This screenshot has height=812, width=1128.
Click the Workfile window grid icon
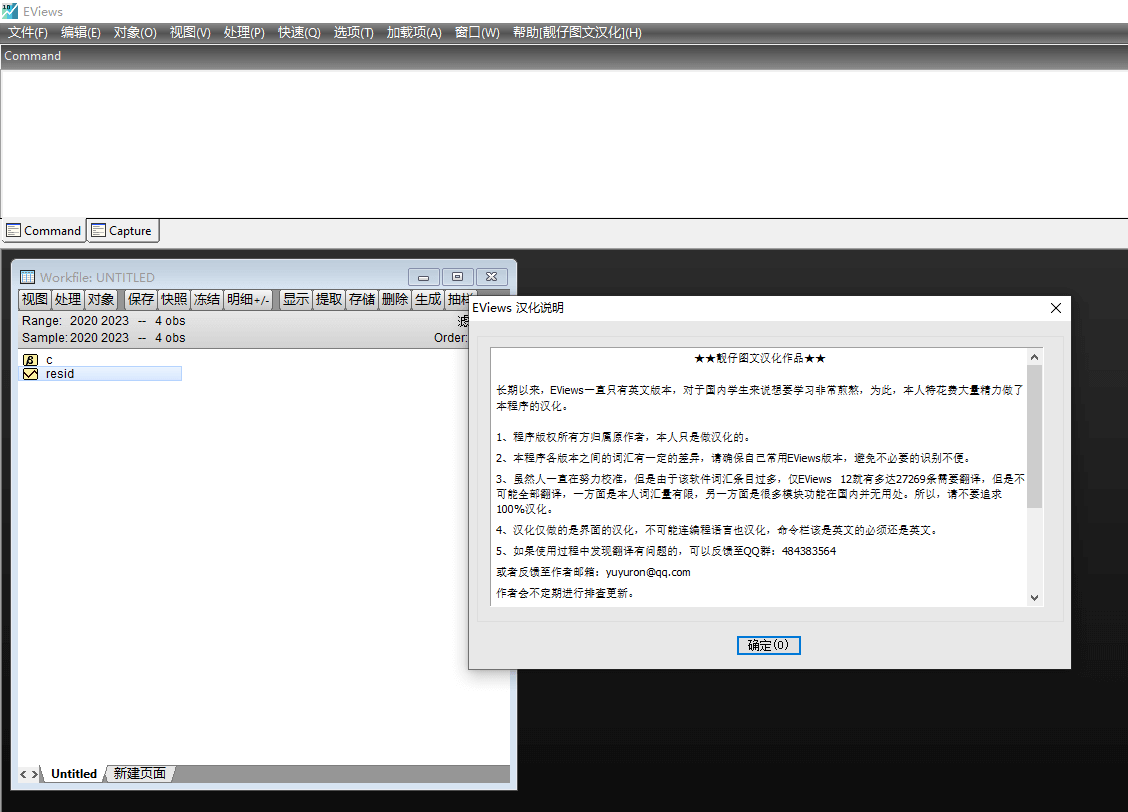(x=27, y=277)
